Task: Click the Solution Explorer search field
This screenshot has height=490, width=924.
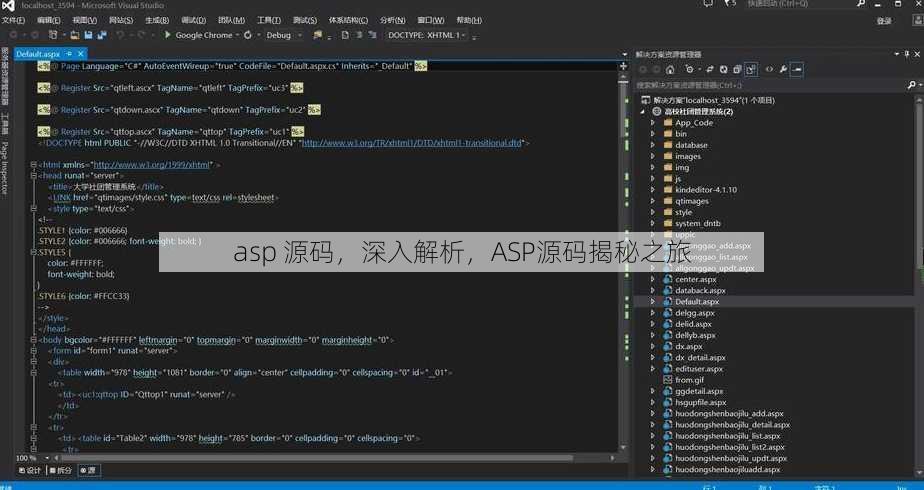Action: coord(770,85)
